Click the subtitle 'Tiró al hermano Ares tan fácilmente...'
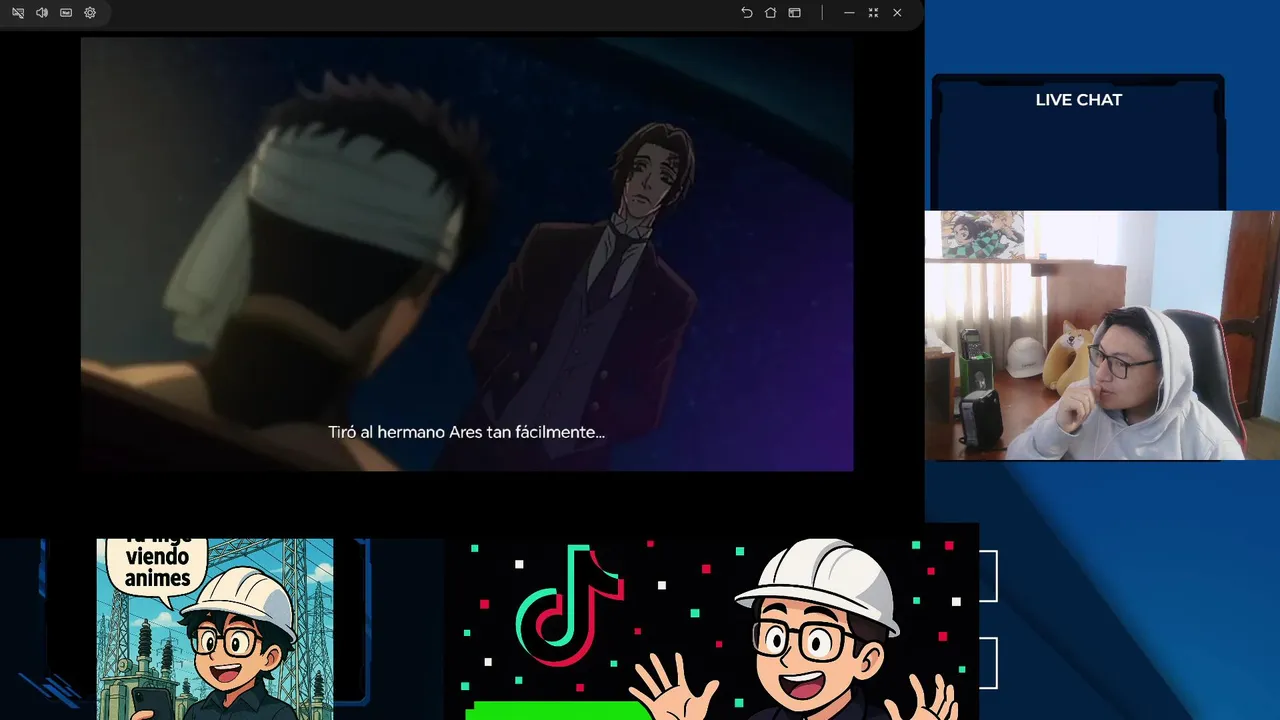This screenshot has height=720, width=1280. 467,433
